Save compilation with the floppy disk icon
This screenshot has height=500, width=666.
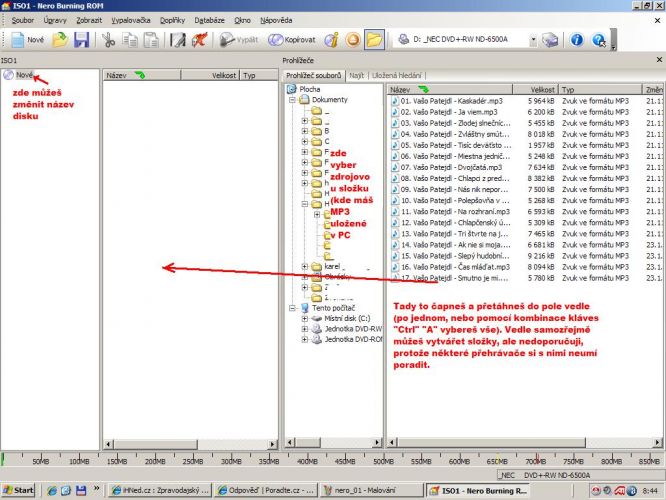click(x=81, y=40)
